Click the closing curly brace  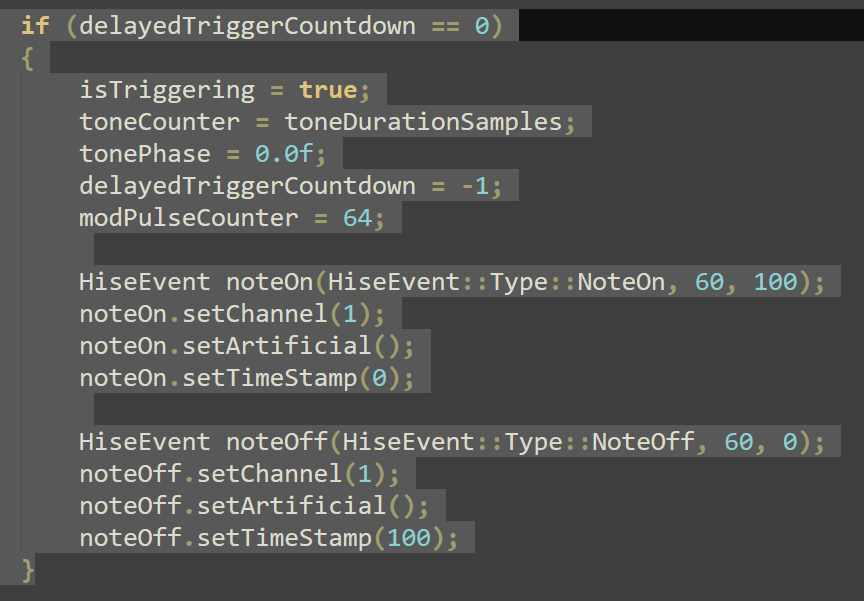[27, 570]
